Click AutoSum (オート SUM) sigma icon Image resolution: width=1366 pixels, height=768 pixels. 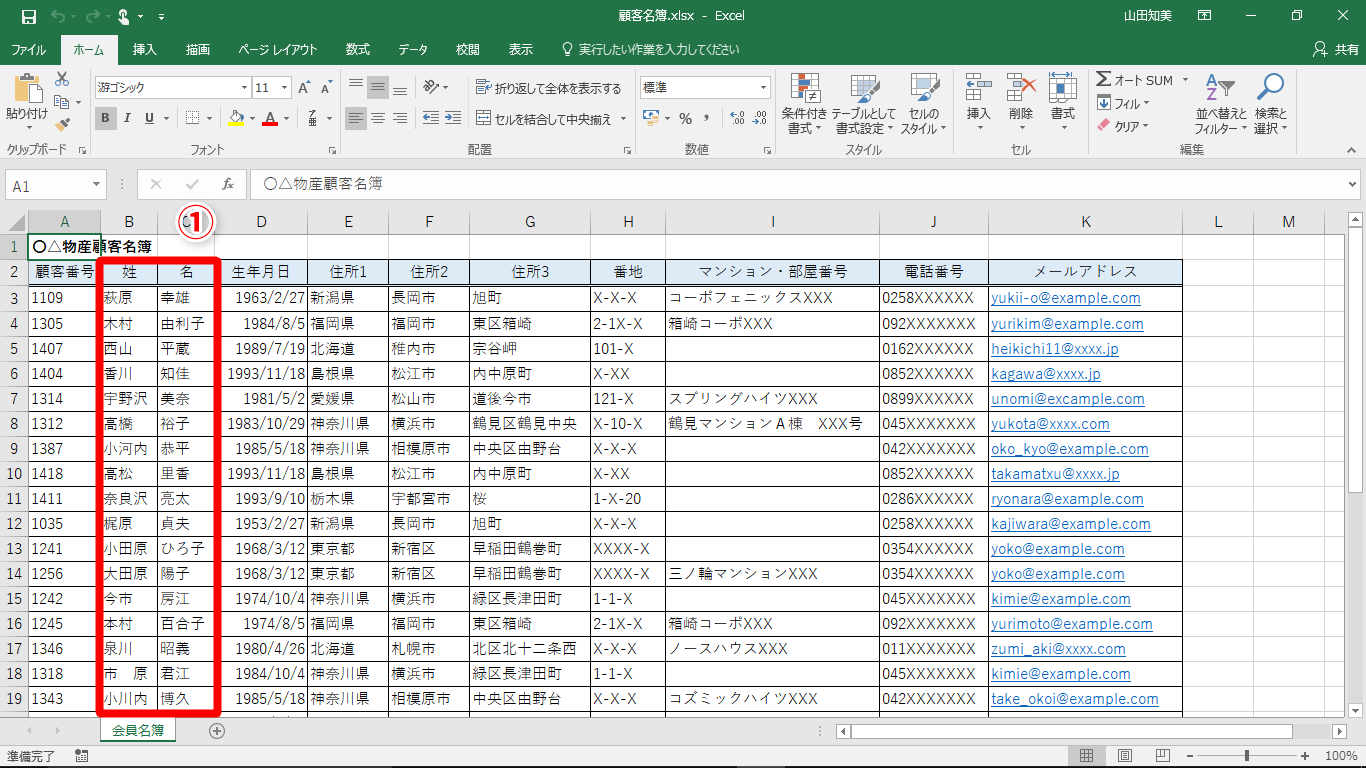pos(1103,80)
